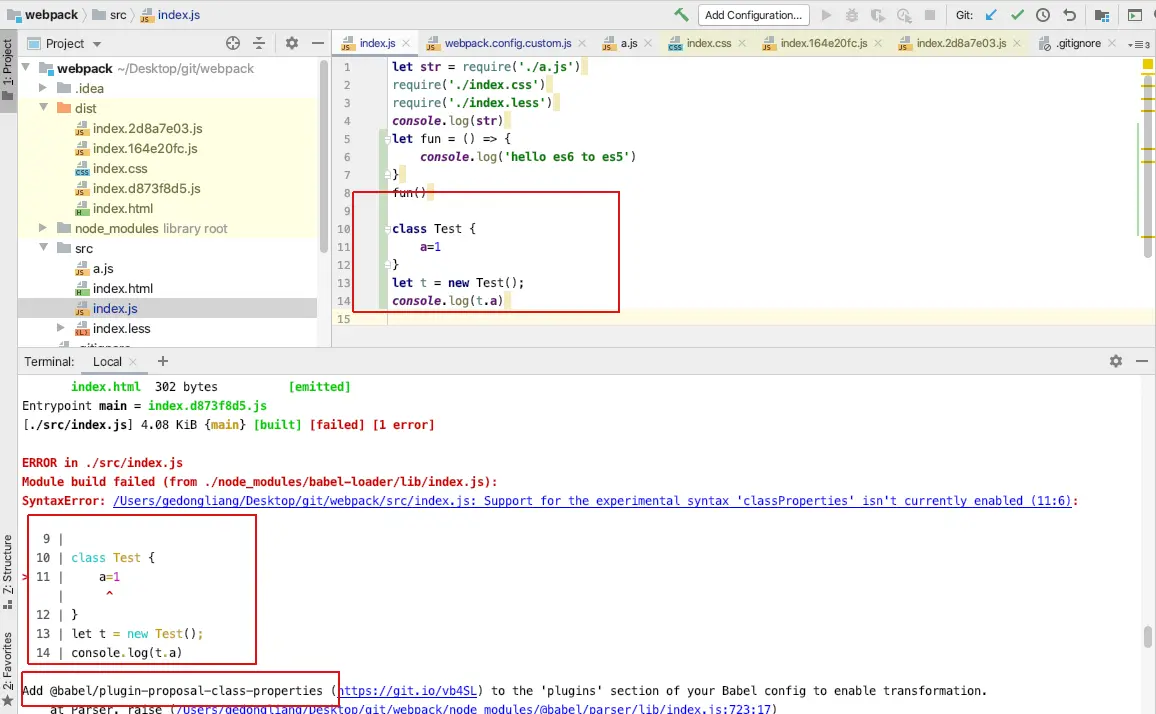Click the Git Update Project arrow
Image resolution: width=1156 pixels, height=714 pixels.
pyautogui.click(x=992, y=15)
